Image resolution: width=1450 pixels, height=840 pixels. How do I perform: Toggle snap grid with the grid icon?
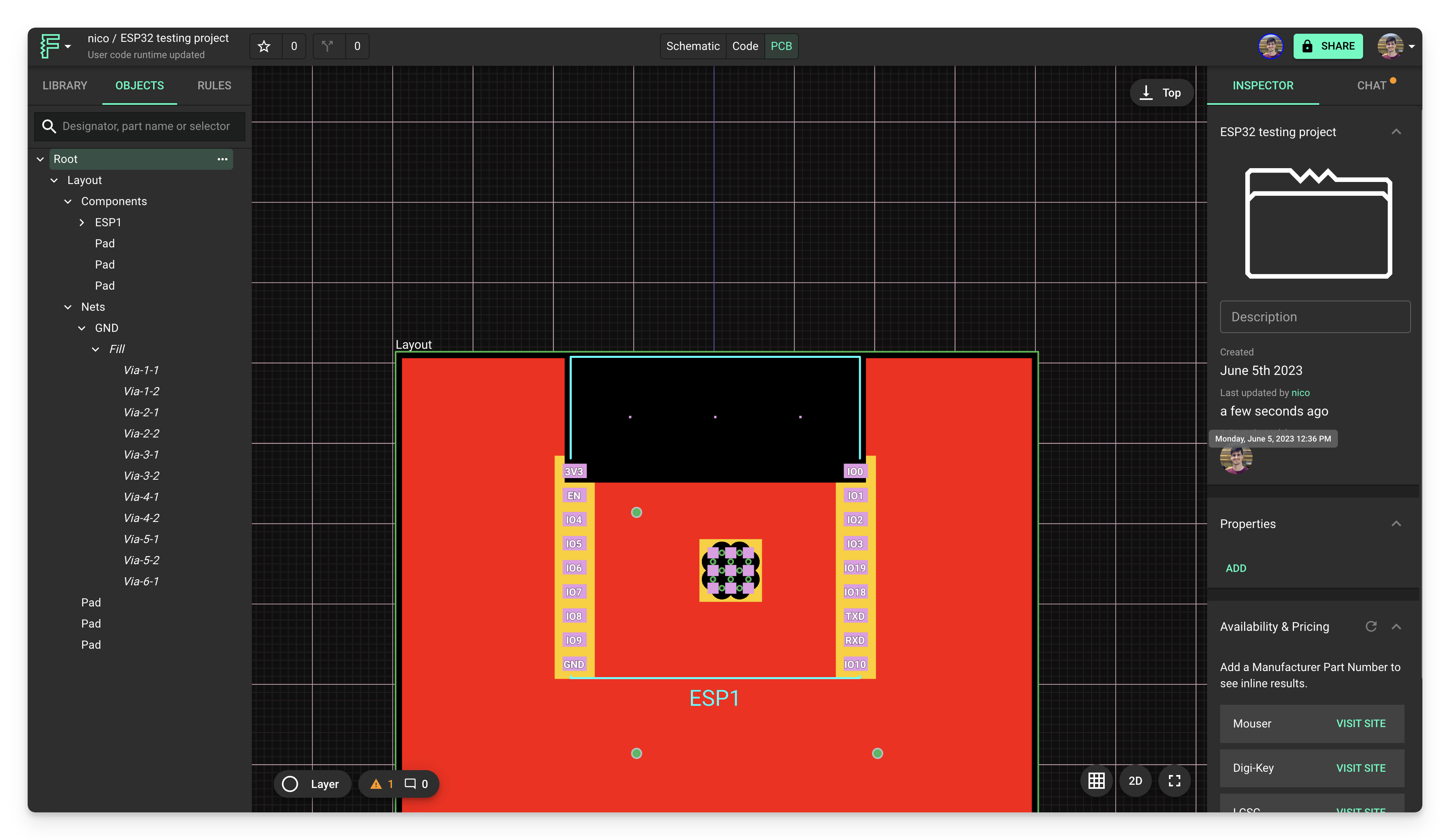pos(1096,781)
